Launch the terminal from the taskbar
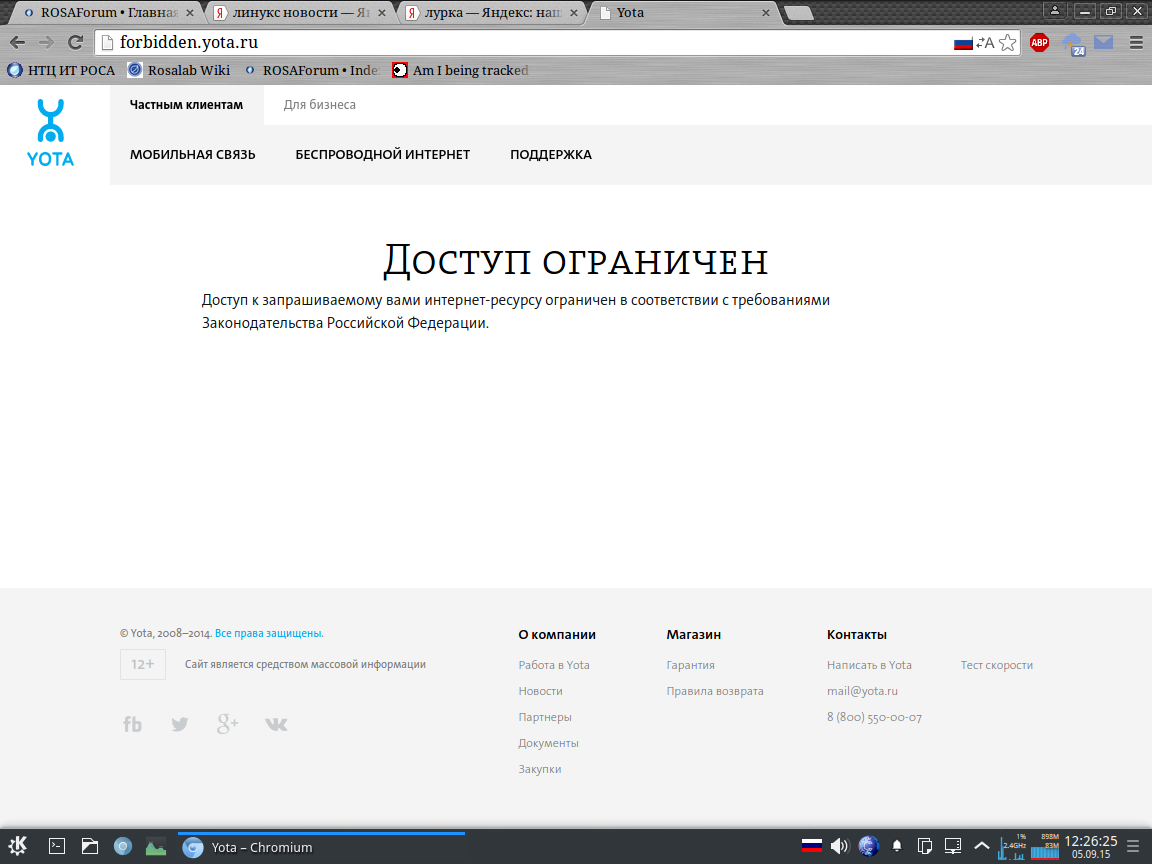This screenshot has height=864, width=1152. point(57,846)
